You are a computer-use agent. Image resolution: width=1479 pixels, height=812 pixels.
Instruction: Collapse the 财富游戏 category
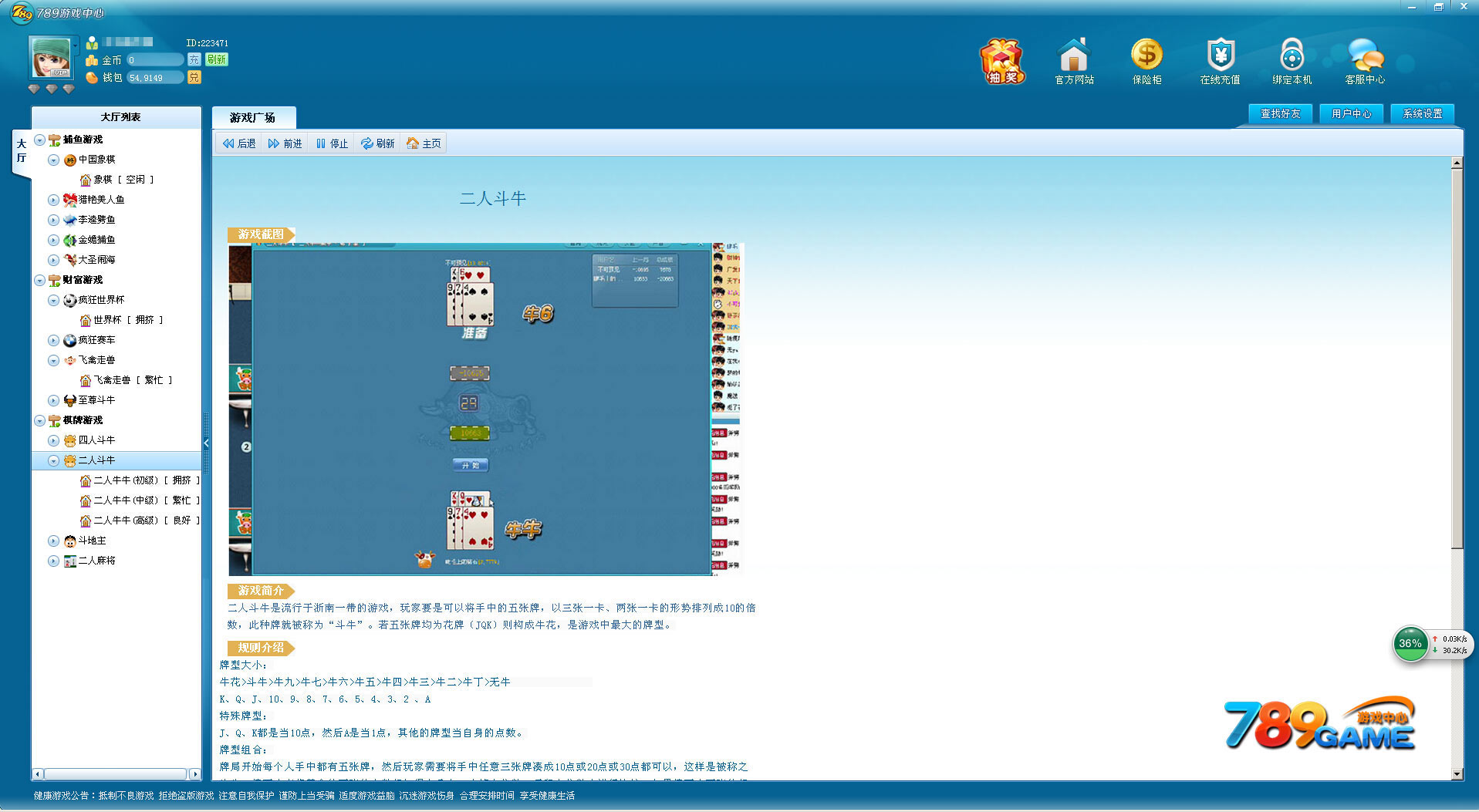(x=39, y=280)
